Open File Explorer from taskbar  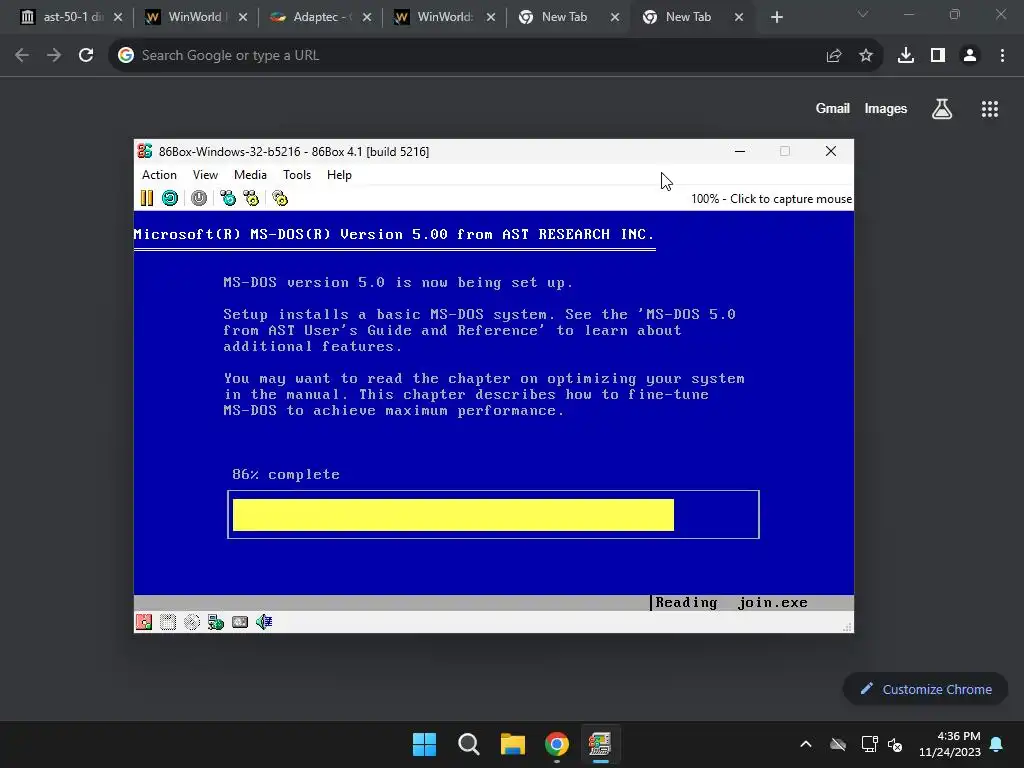click(x=513, y=744)
